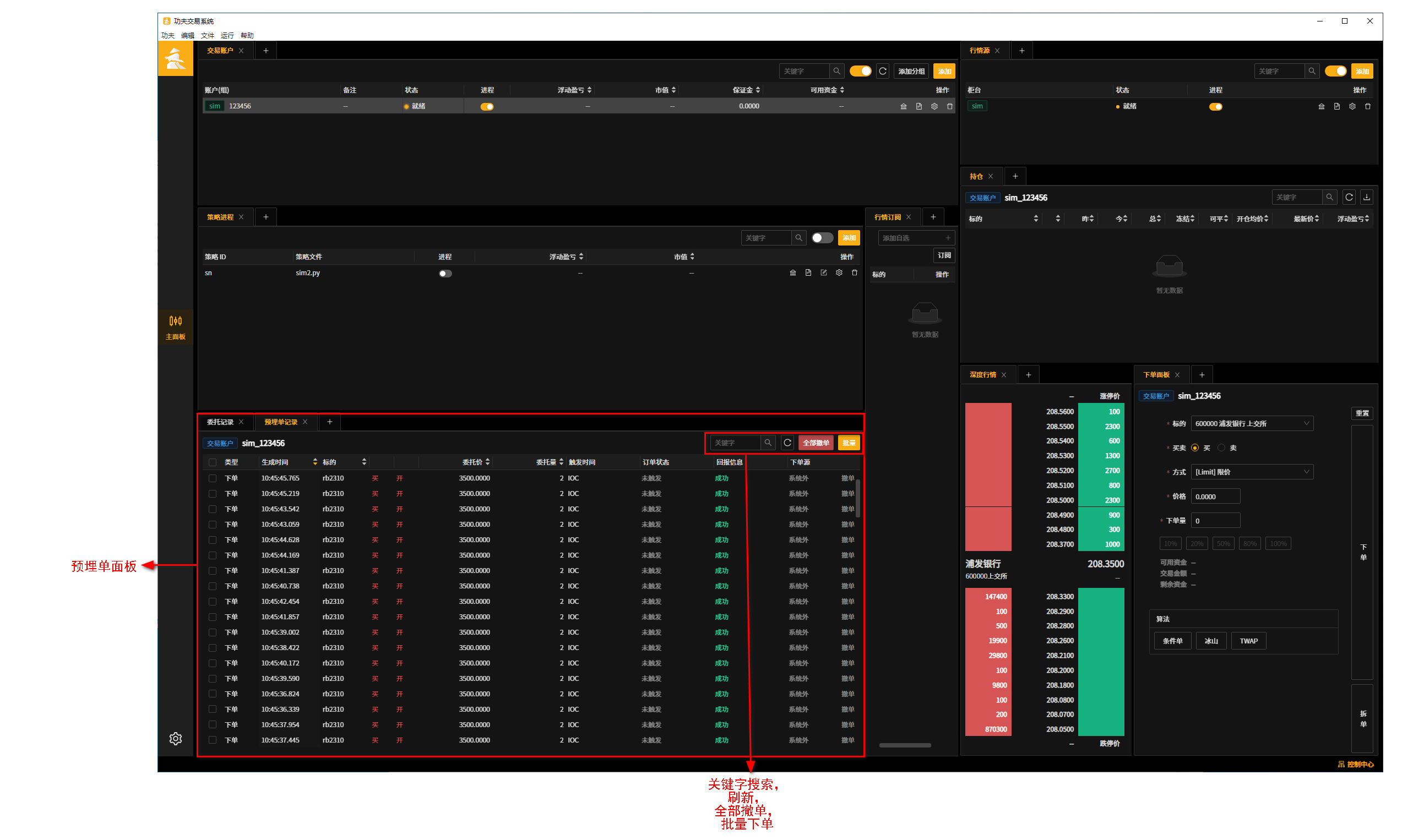Click the 关键字 search field in 策略进程
The image size is (1413, 840).
(766, 238)
